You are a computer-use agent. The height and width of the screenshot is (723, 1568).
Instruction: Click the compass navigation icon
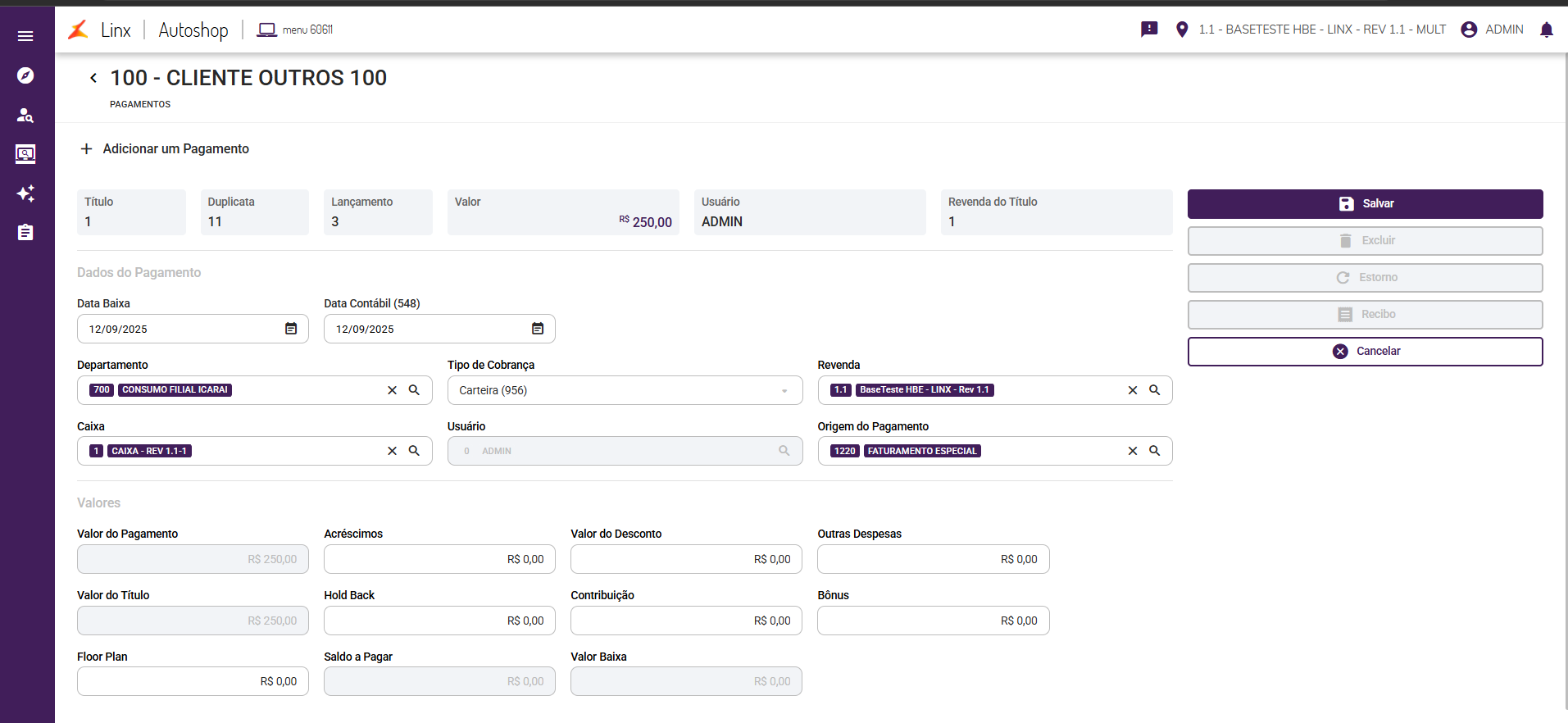25,75
